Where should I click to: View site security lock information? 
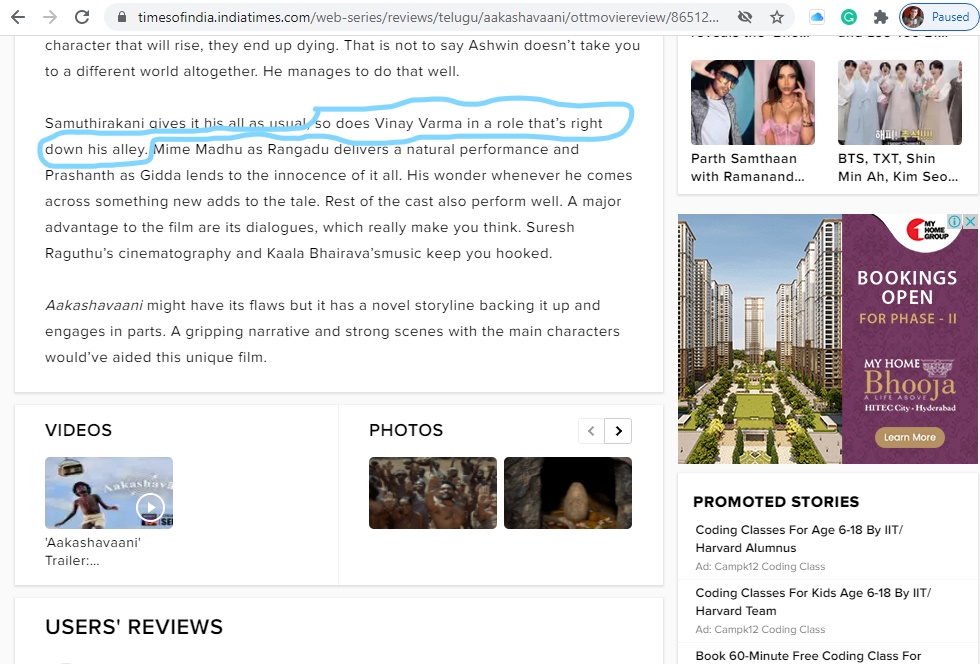(122, 17)
